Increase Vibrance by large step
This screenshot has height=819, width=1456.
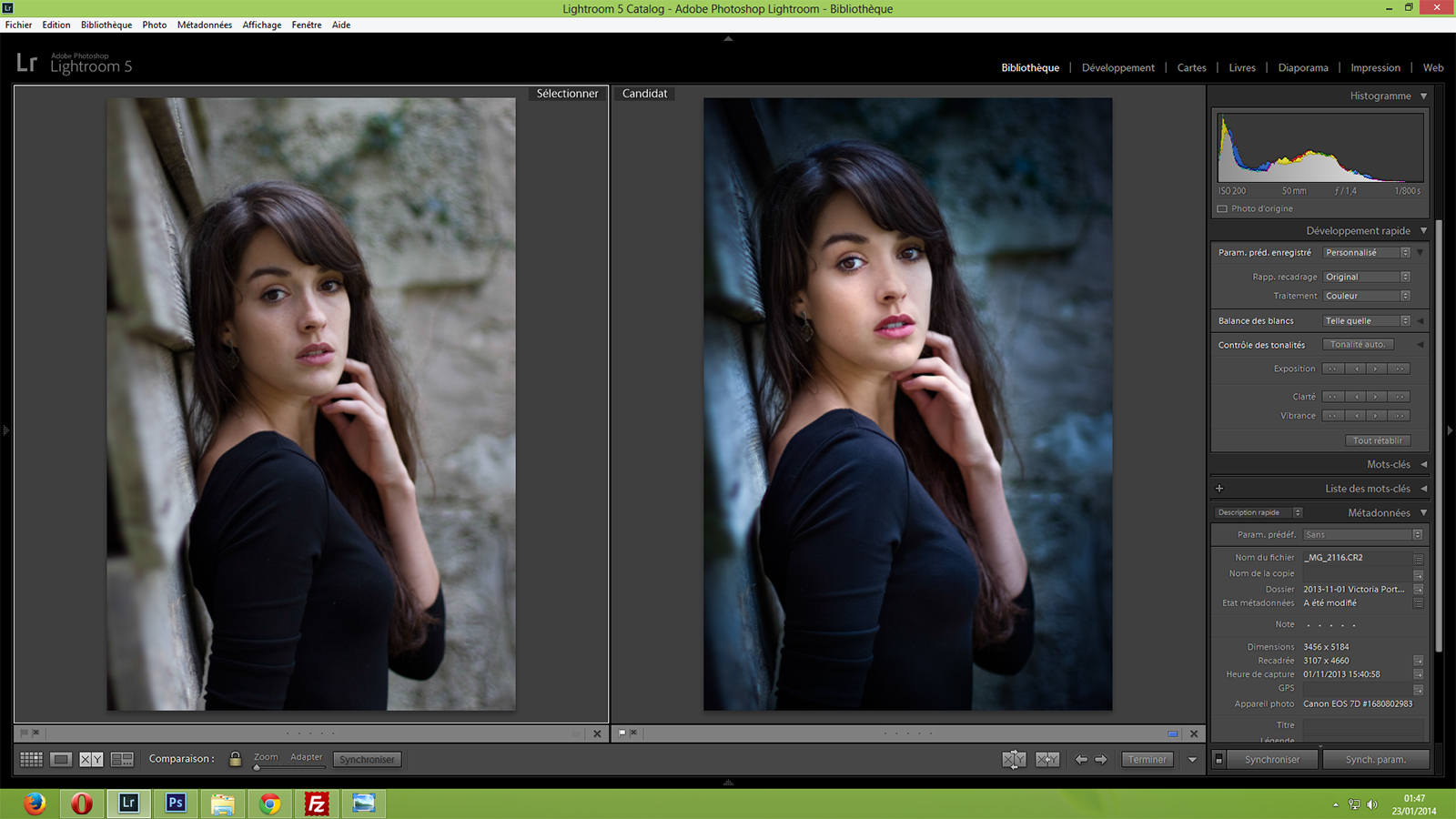(1400, 416)
